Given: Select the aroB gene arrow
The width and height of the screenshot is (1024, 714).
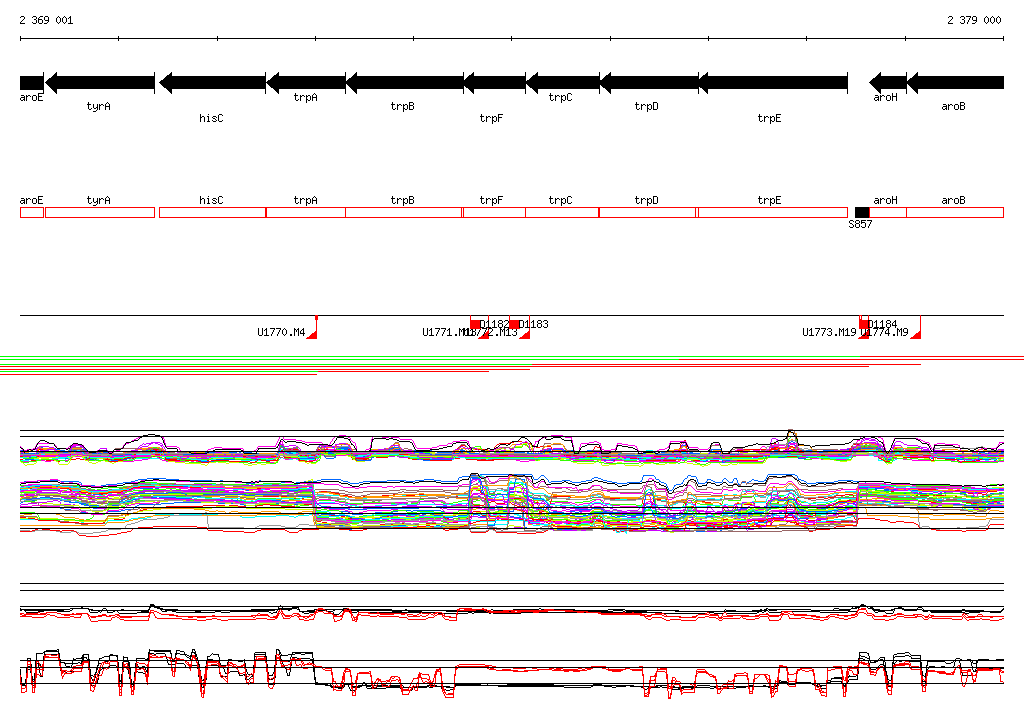Looking at the screenshot, I should point(955,82).
